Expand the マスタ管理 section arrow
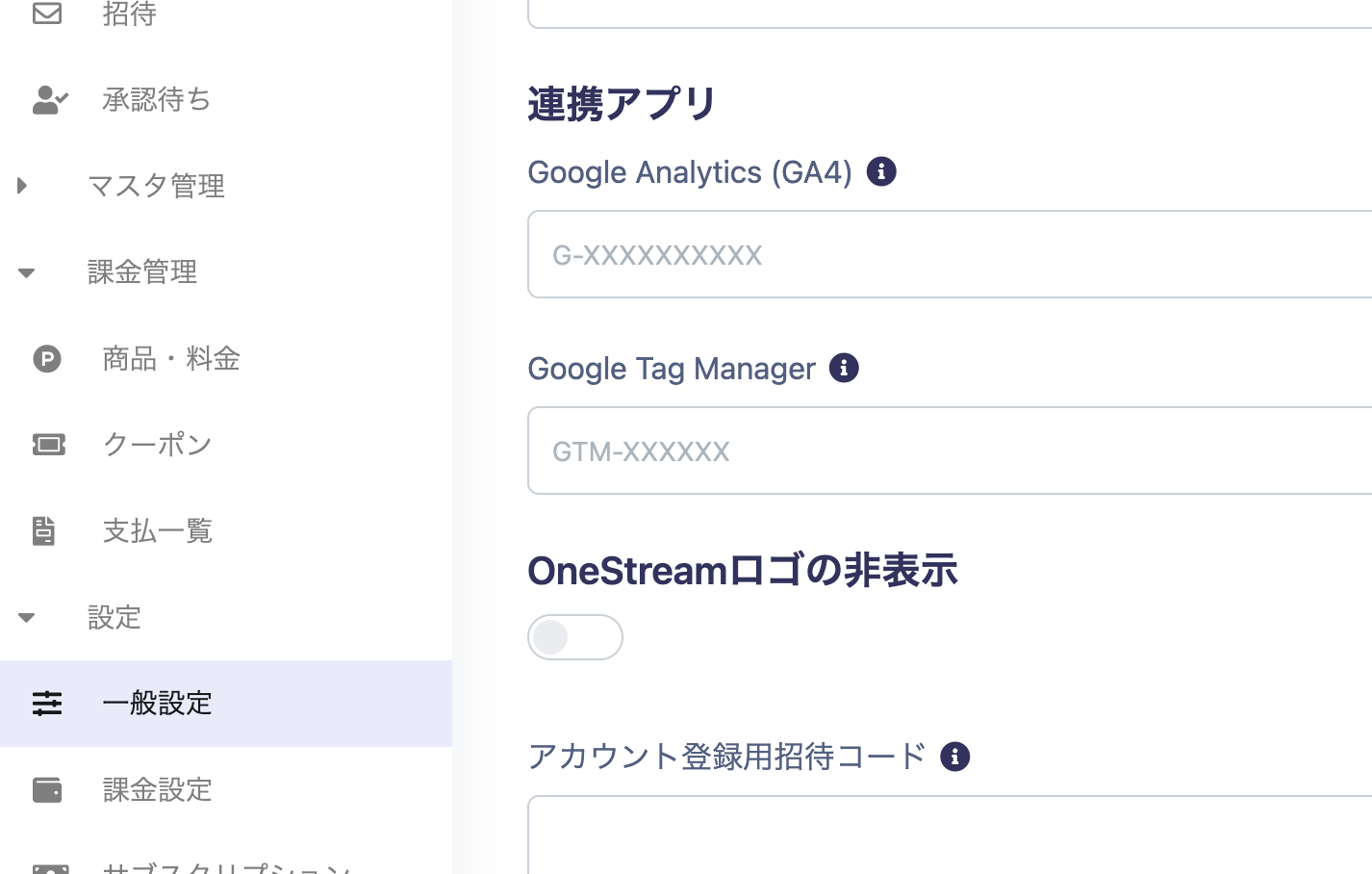 click(x=22, y=186)
